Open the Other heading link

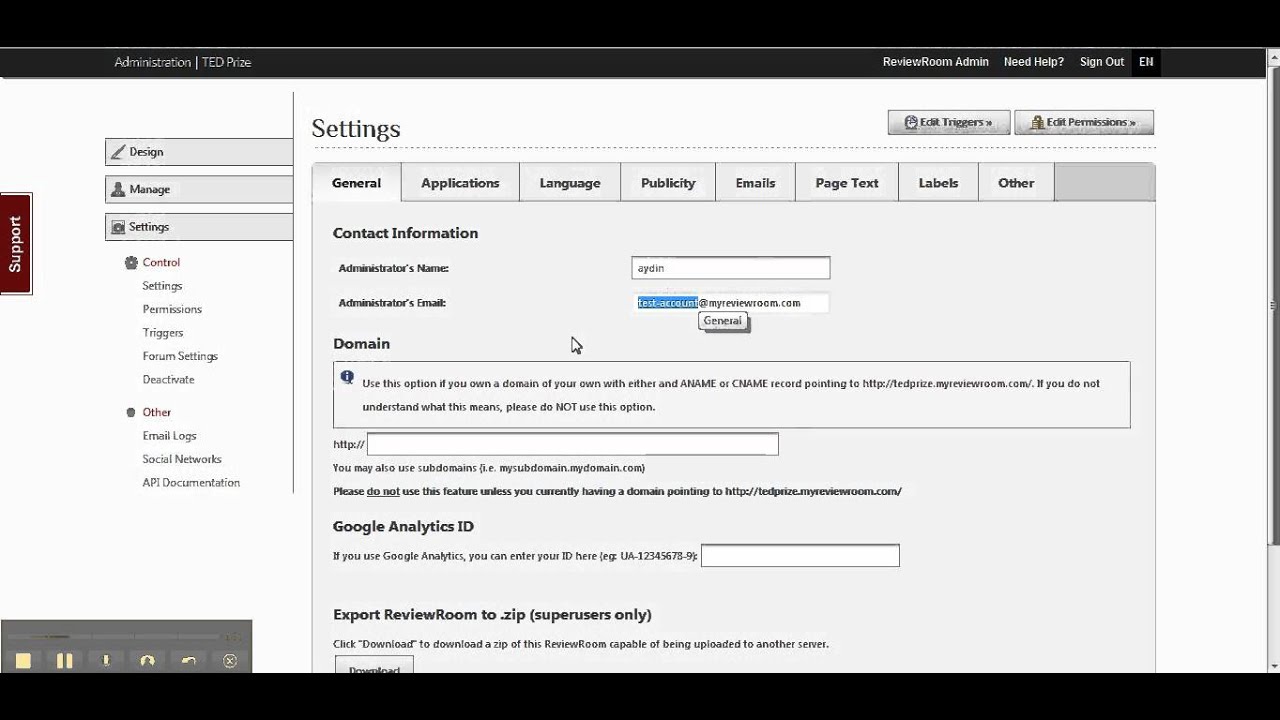pos(156,412)
